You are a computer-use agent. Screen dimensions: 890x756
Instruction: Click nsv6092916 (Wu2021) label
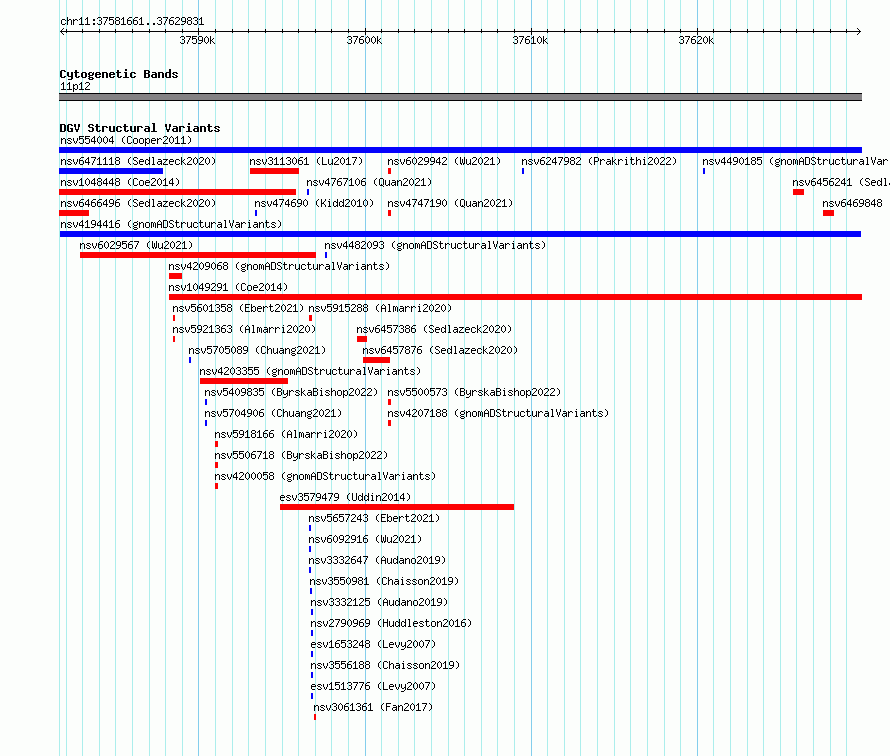(x=366, y=539)
